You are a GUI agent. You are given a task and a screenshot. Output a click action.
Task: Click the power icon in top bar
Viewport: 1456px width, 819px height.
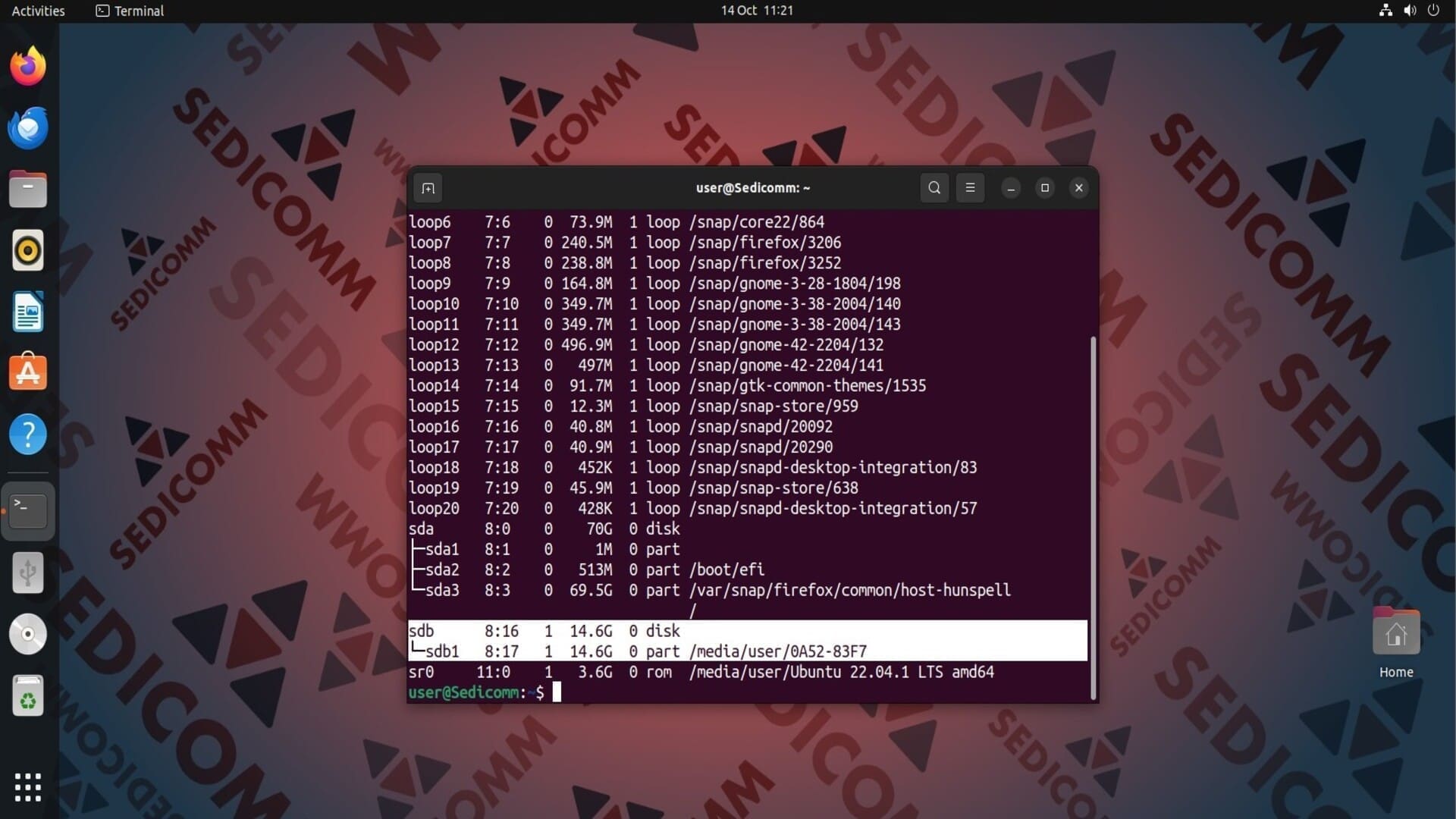[x=1433, y=11]
